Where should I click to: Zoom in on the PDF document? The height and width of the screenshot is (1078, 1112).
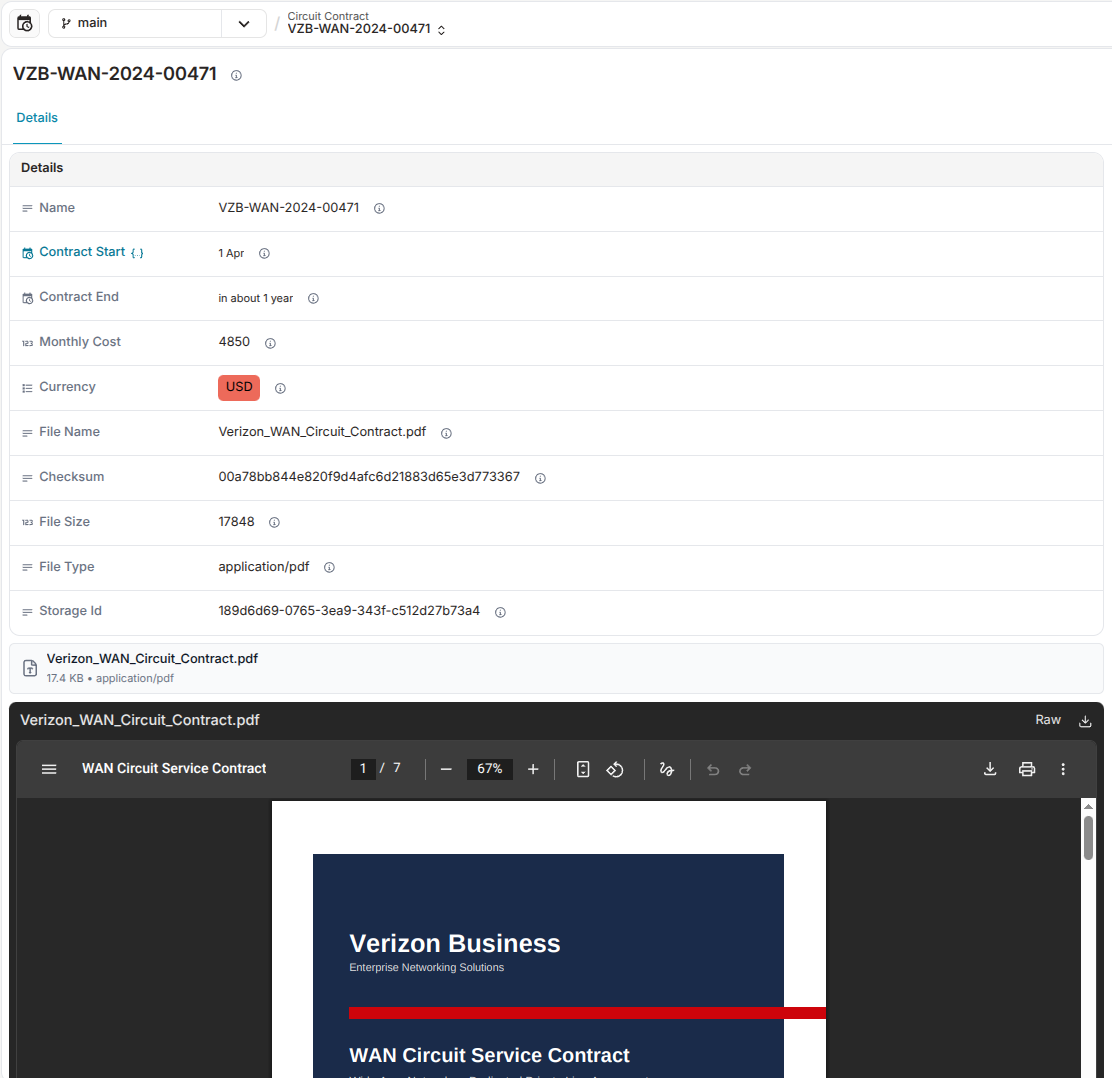point(533,769)
